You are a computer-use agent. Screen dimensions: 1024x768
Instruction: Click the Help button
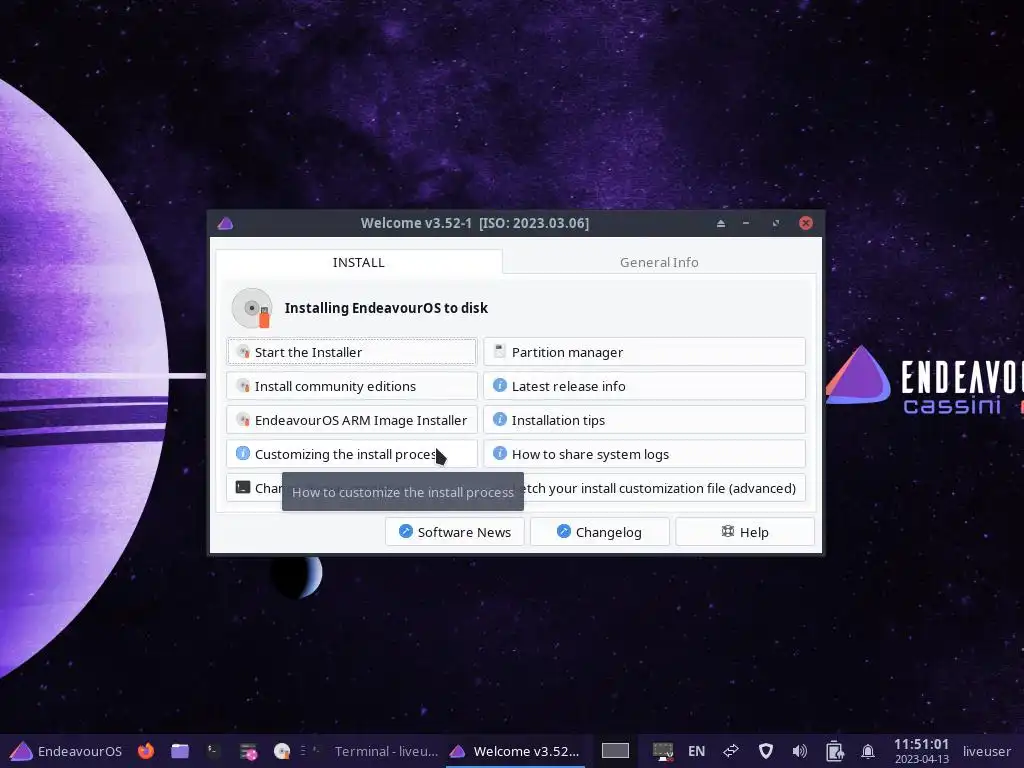click(x=745, y=532)
